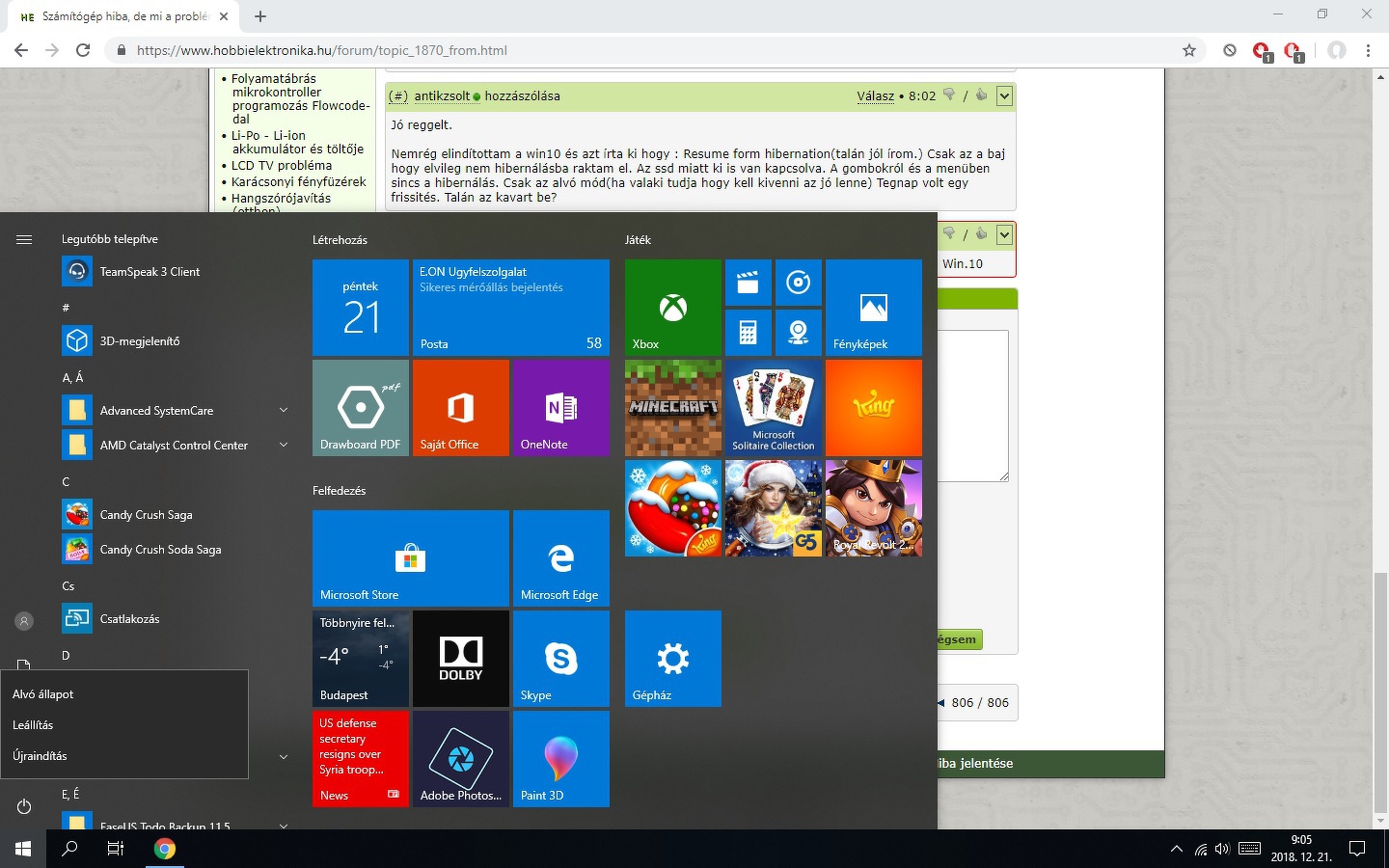Choose Újraindítás in the power menu
The image size is (1389, 868).
click(124, 756)
